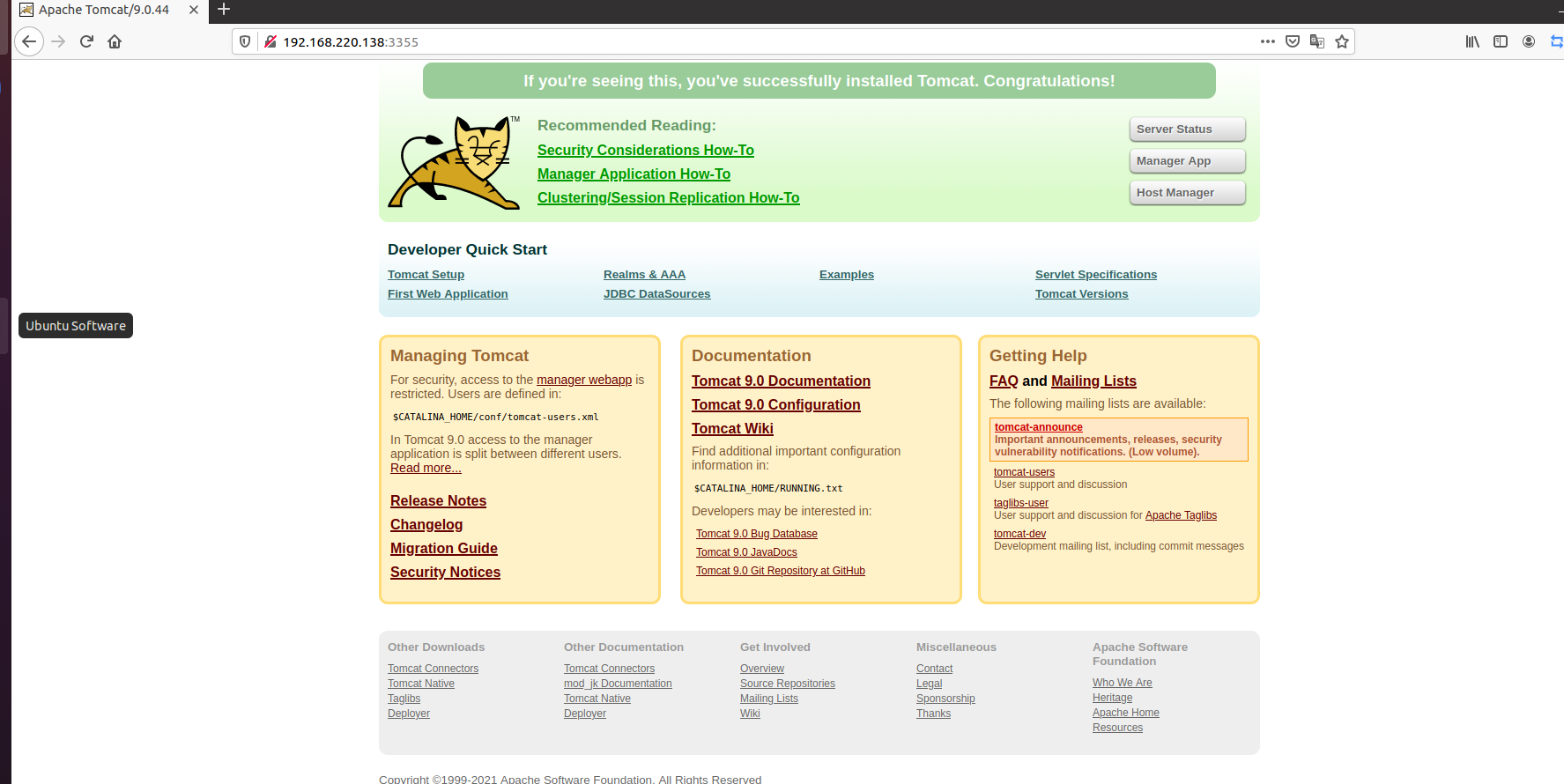Click the Read more... link
Viewport: 1564px width, 784px height.
click(x=426, y=468)
